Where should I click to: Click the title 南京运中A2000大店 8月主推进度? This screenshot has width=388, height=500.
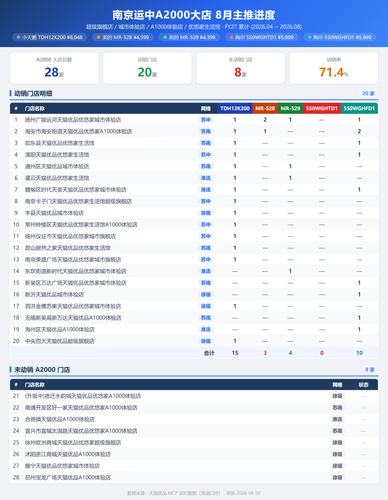[194, 15]
